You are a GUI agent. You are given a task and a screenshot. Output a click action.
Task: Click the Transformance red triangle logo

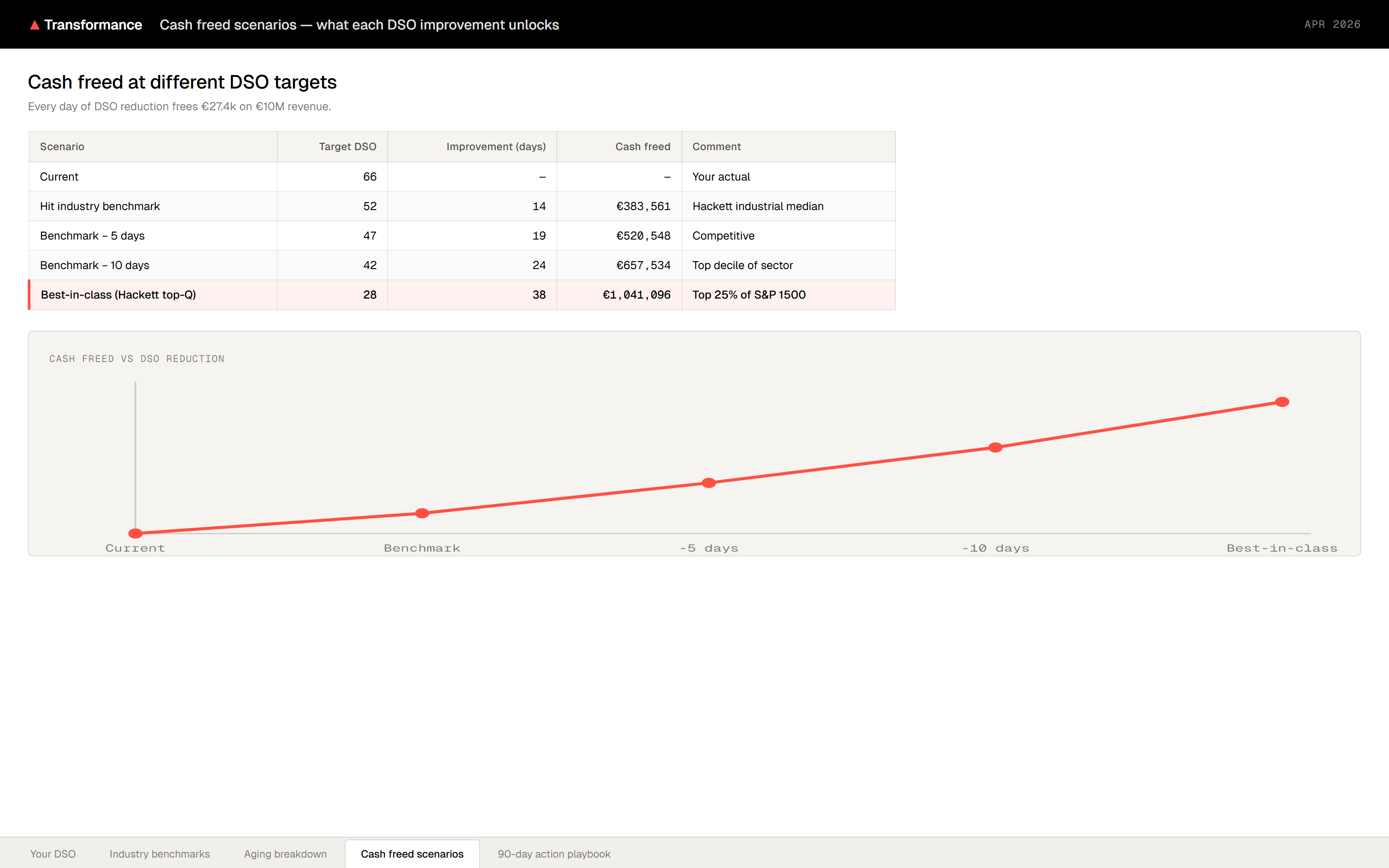(x=34, y=25)
